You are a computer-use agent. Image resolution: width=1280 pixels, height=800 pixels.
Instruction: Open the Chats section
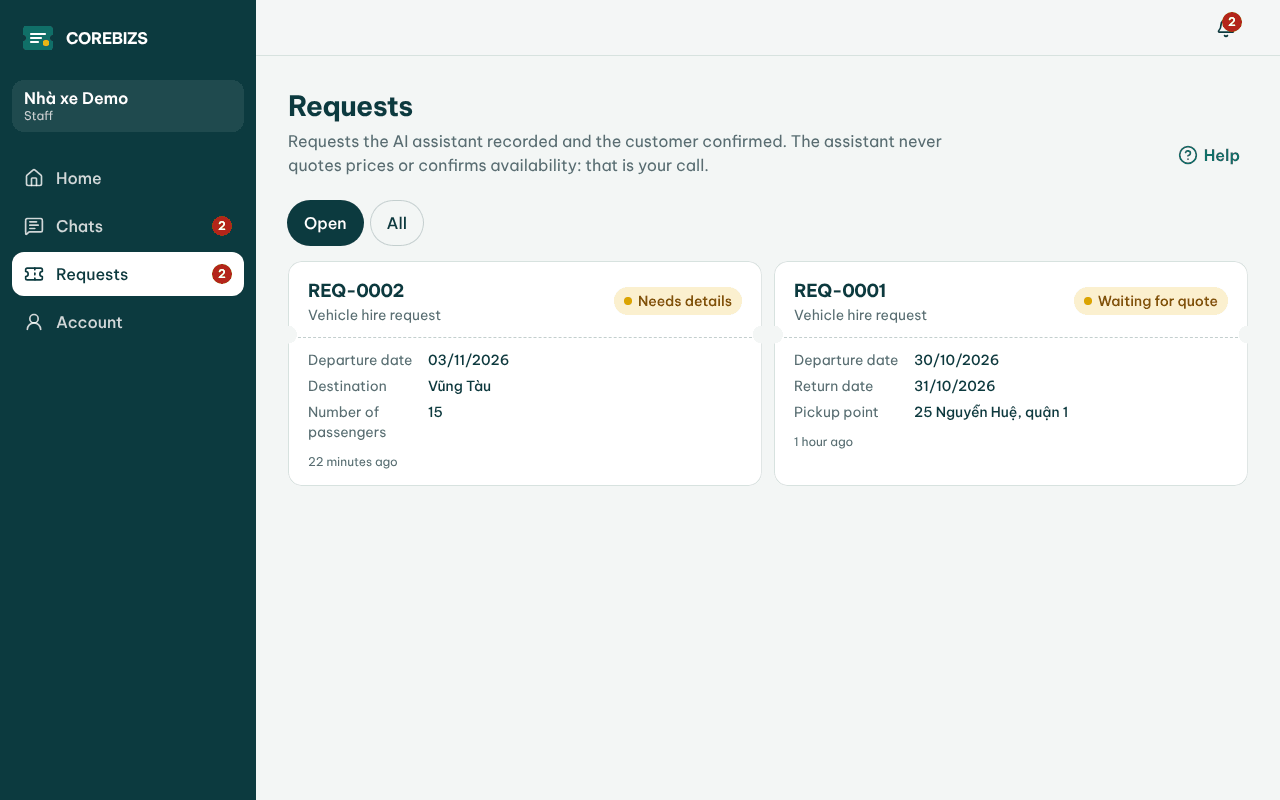point(128,226)
